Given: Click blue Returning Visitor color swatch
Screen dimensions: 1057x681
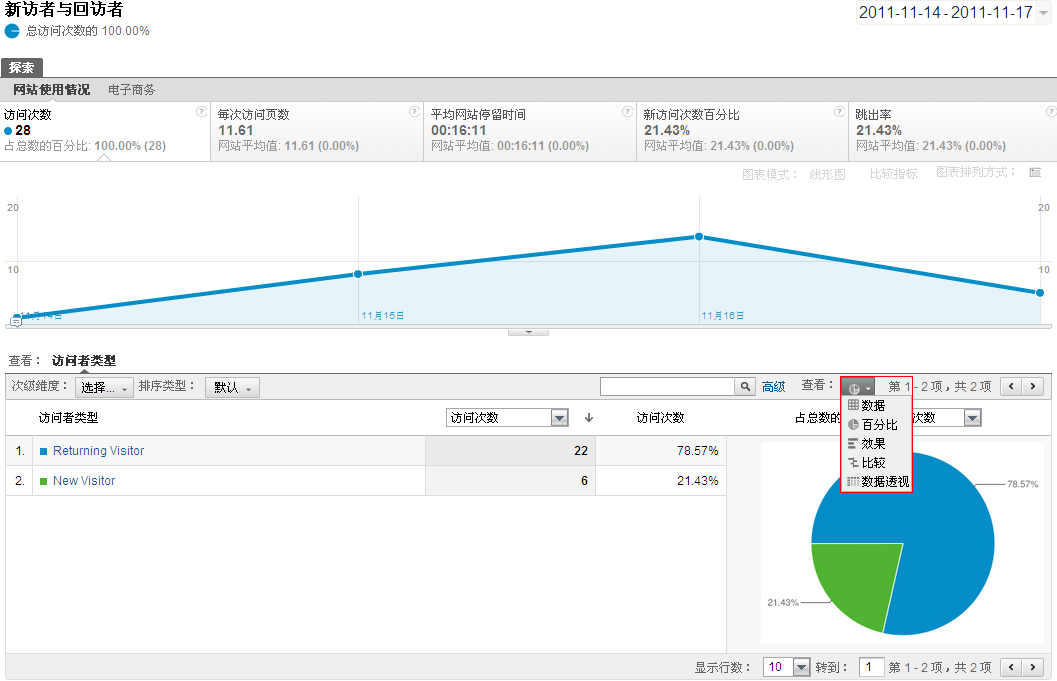Looking at the screenshot, I should [44, 451].
